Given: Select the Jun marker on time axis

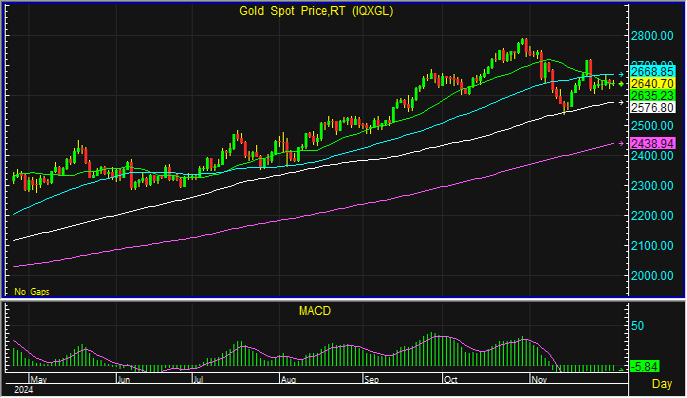Looking at the screenshot, I should [124, 380].
